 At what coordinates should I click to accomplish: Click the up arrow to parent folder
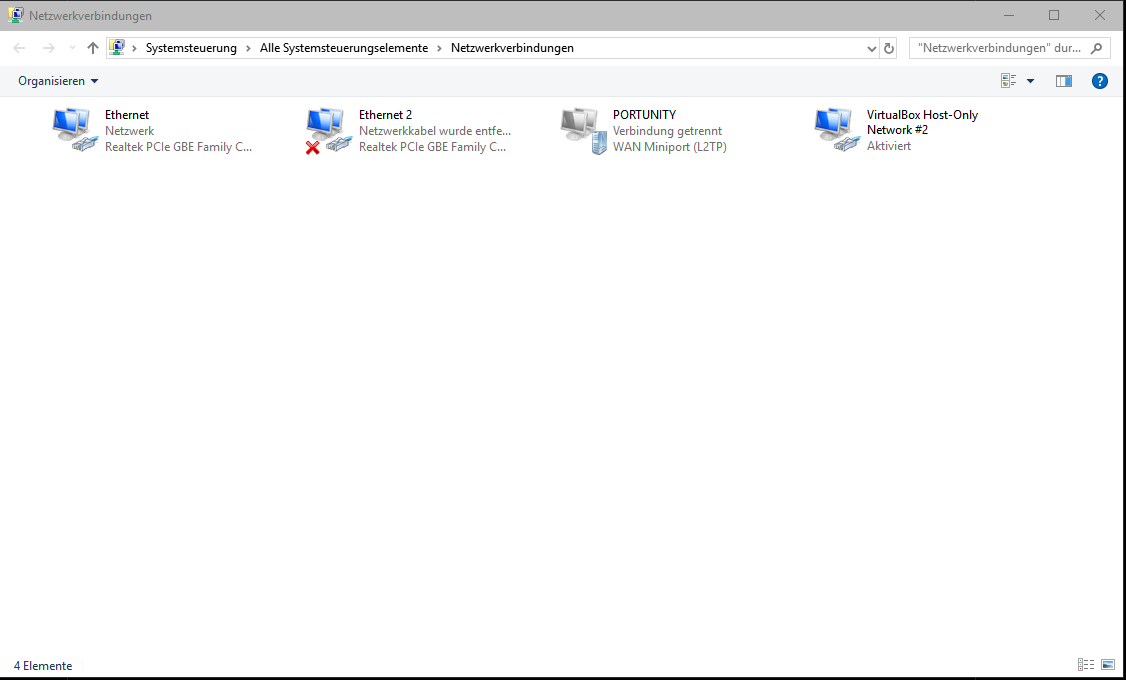(x=93, y=48)
